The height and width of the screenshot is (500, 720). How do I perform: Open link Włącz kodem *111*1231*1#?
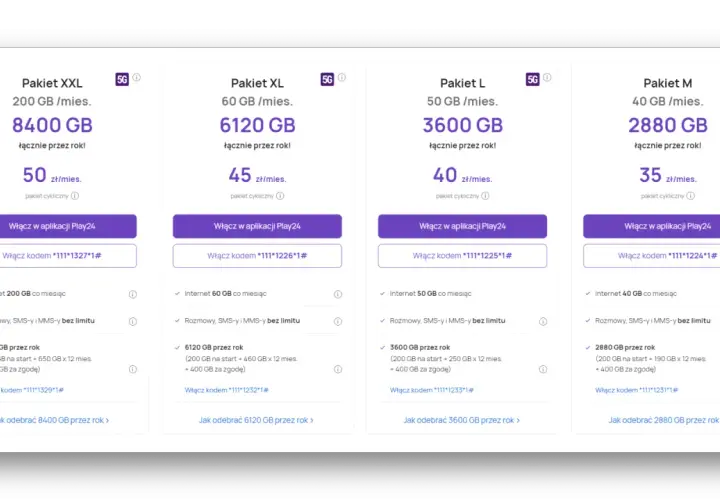point(636,390)
